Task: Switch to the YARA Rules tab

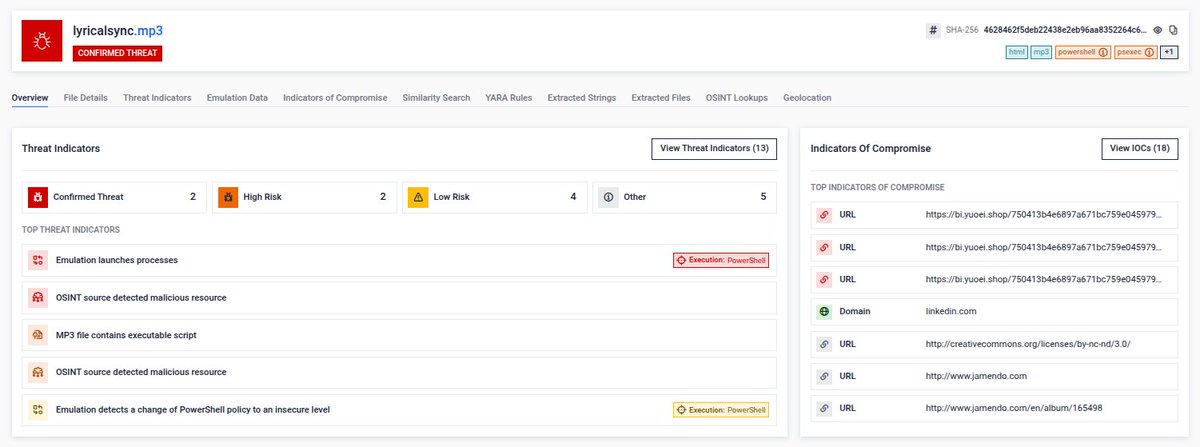Action: pos(509,98)
